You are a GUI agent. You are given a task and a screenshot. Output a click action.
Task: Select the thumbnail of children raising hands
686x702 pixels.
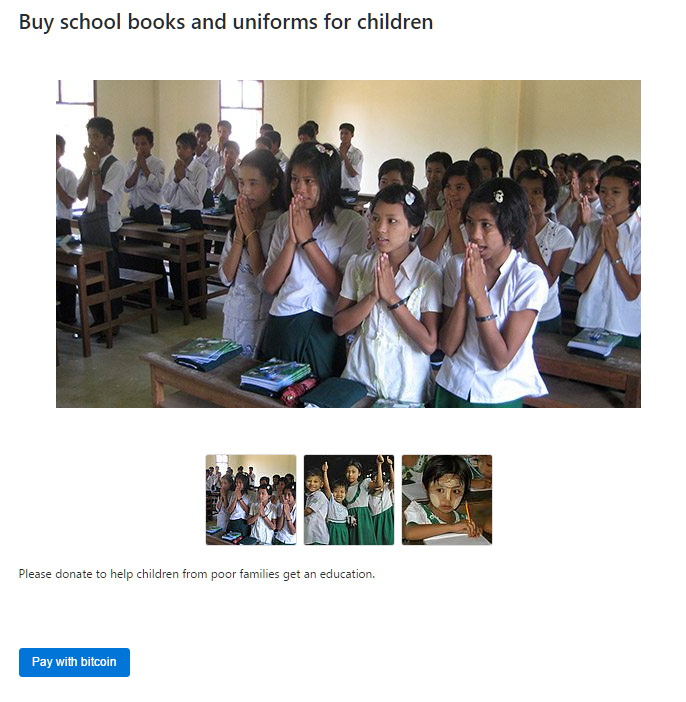[x=349, y=500]
